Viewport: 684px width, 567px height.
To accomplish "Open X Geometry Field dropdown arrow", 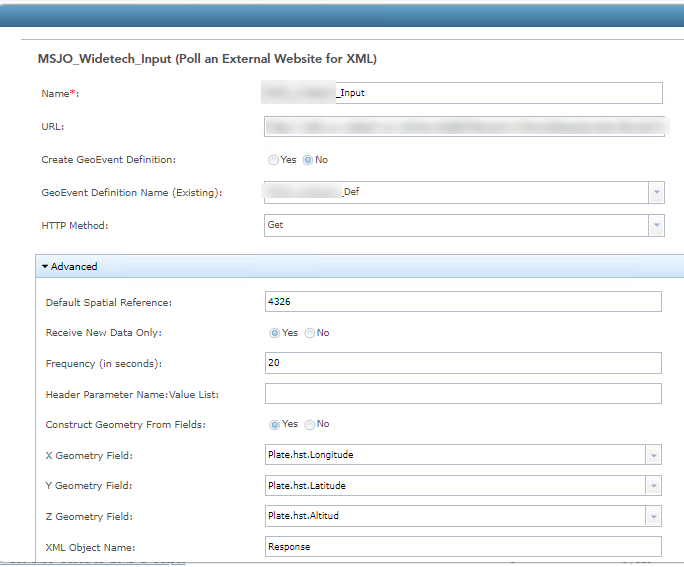I will 653,455.
